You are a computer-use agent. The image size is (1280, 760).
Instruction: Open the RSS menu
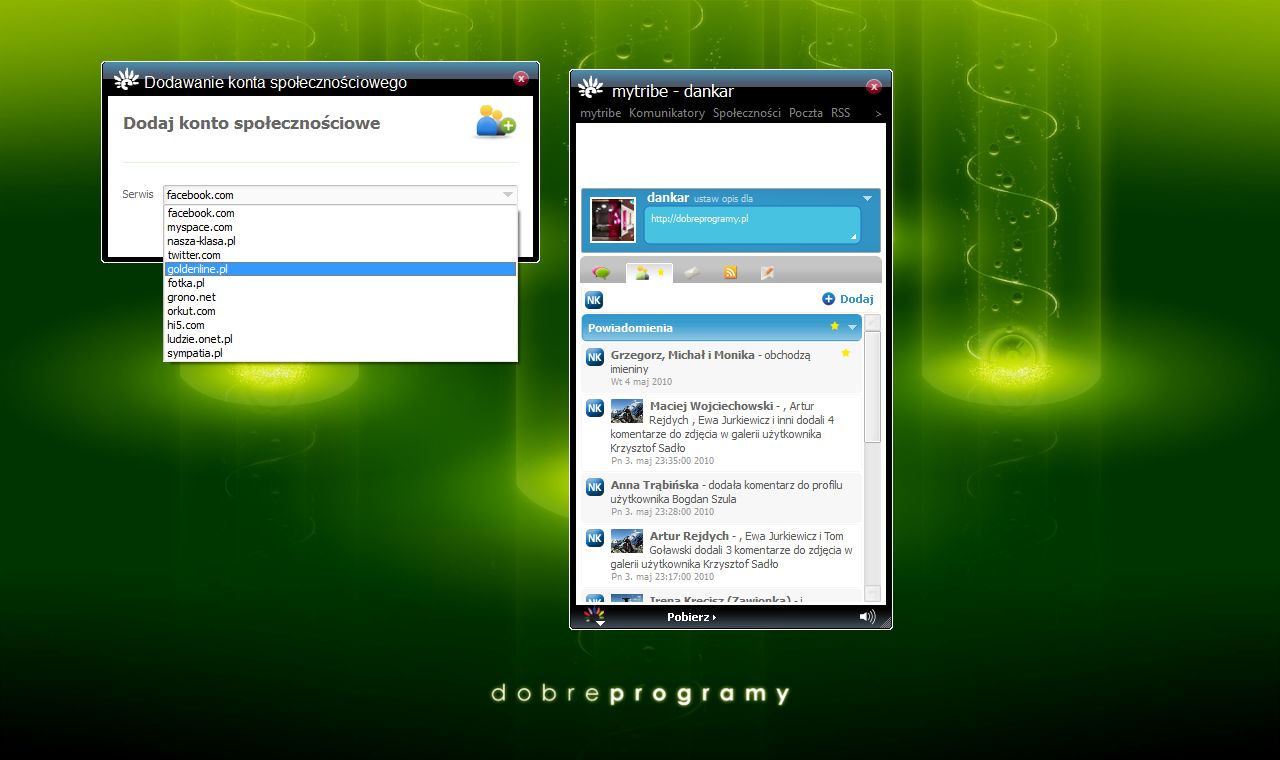coord(841,113)
